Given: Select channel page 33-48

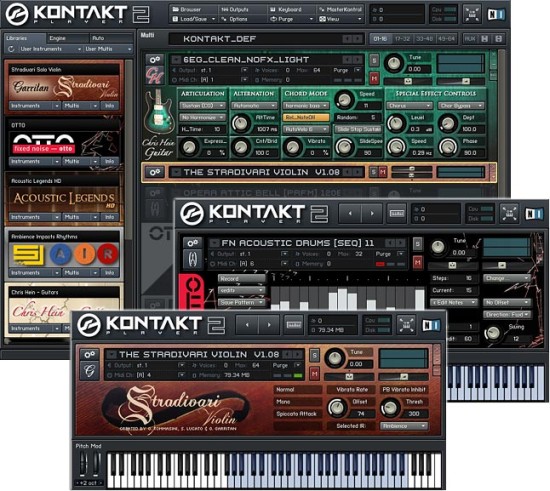Looking at the screenshot, I should click(x=424, y=39).
